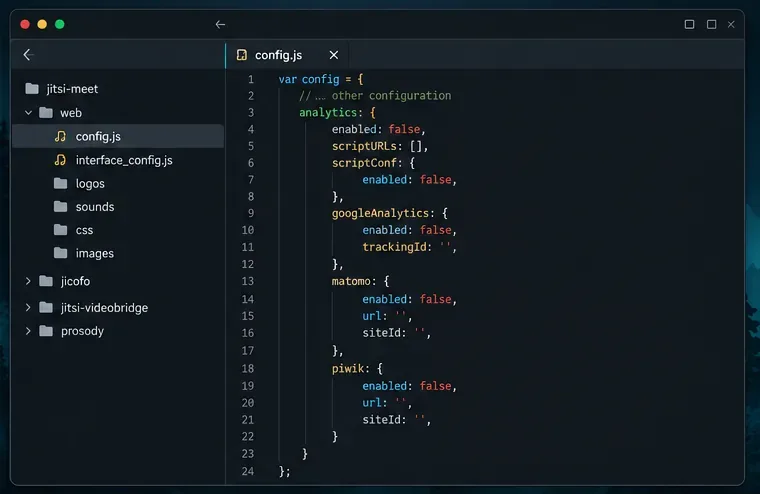Click 'siteId' on line 16
The height and width of the screenshot is (494, 760).
pos(381,333)
